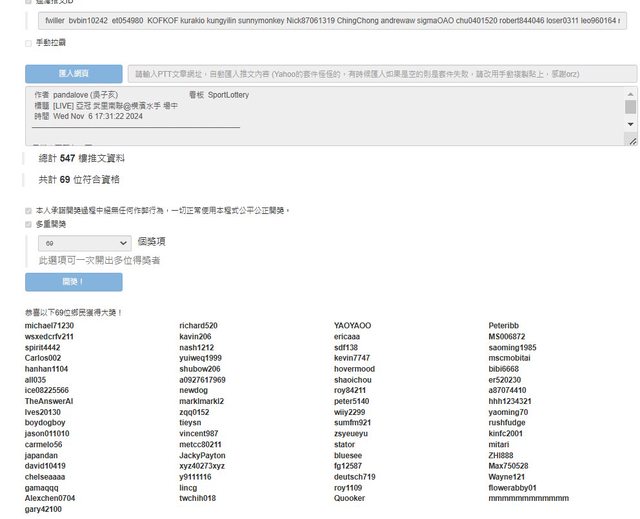Screen dimensions: 640x519
Task: Click the scroll-up arrow of the article text box
Action: click(x=630, y=93)
